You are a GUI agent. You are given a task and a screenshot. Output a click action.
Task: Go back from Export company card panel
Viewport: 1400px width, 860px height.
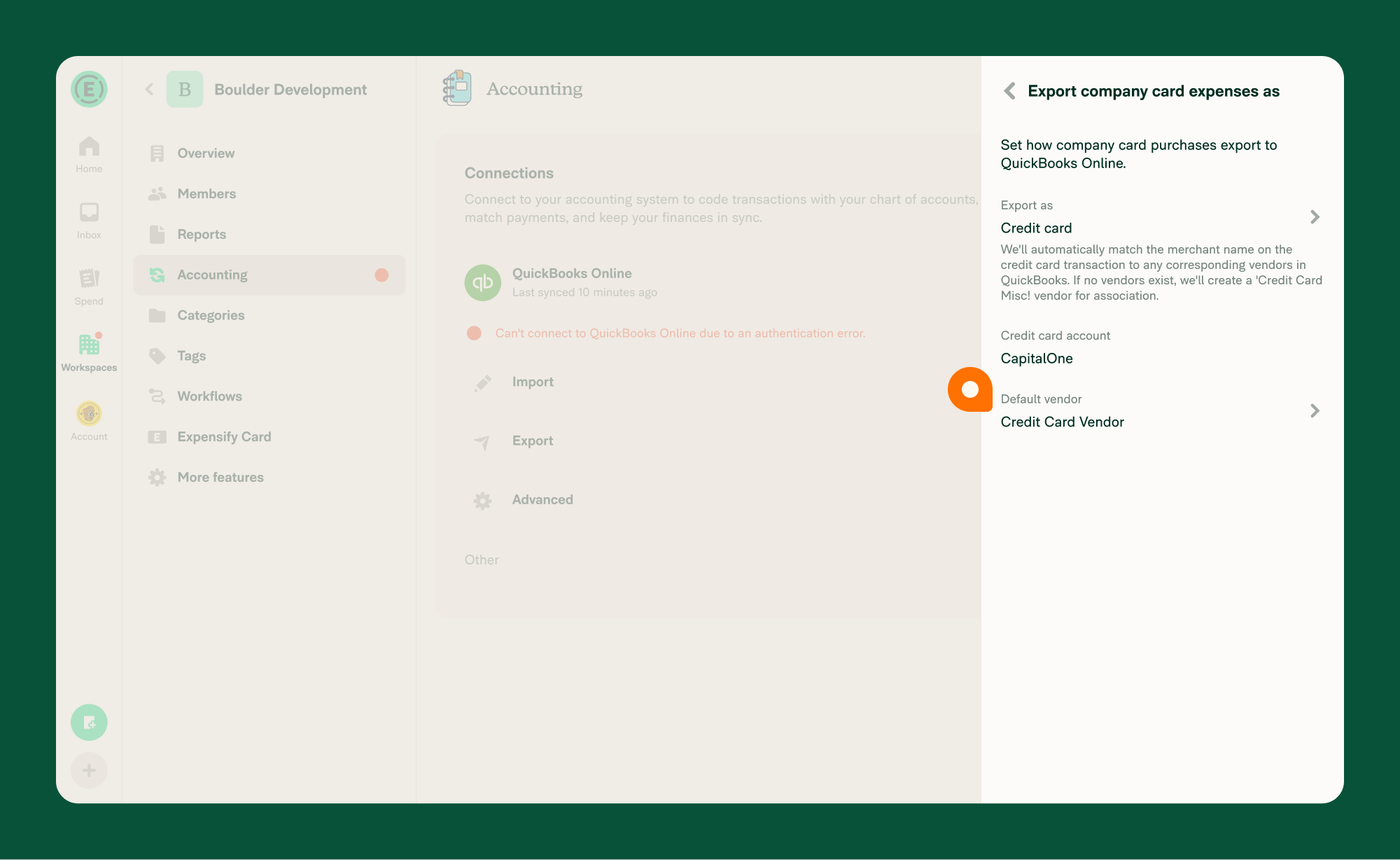1009,90
